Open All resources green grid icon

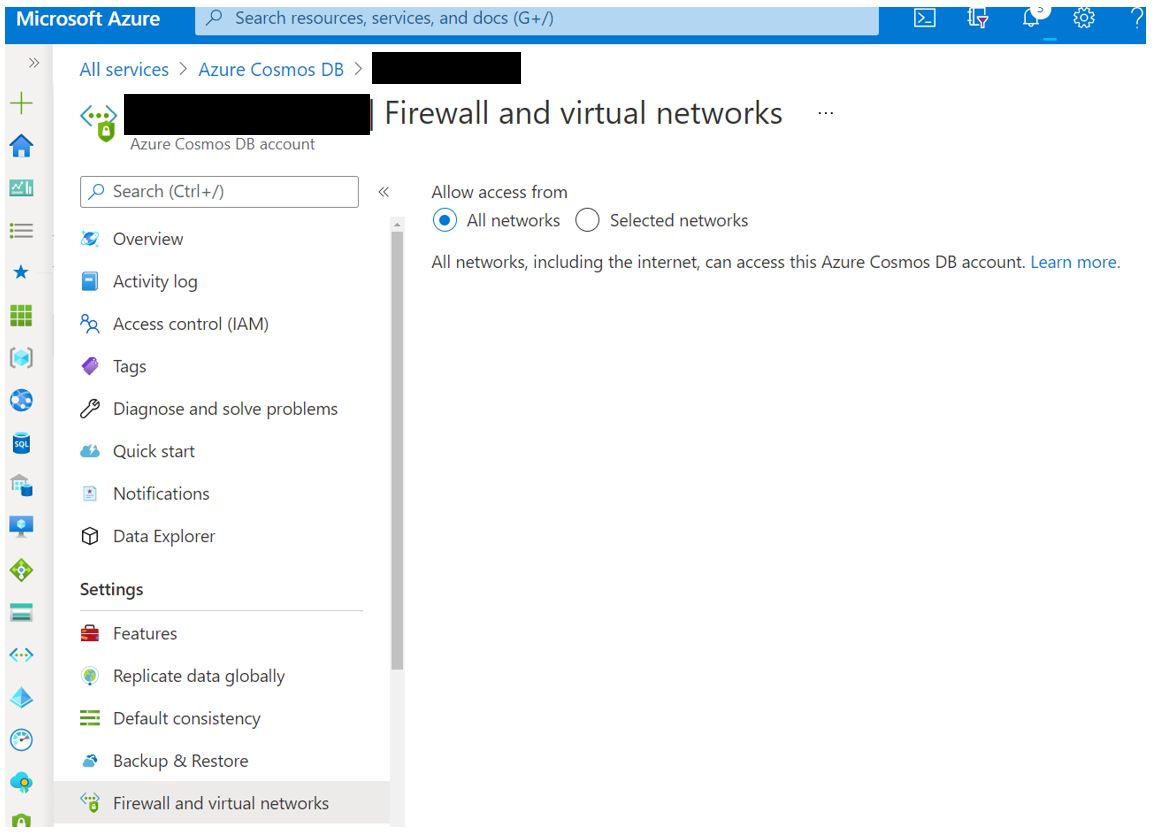coord(21,315)
